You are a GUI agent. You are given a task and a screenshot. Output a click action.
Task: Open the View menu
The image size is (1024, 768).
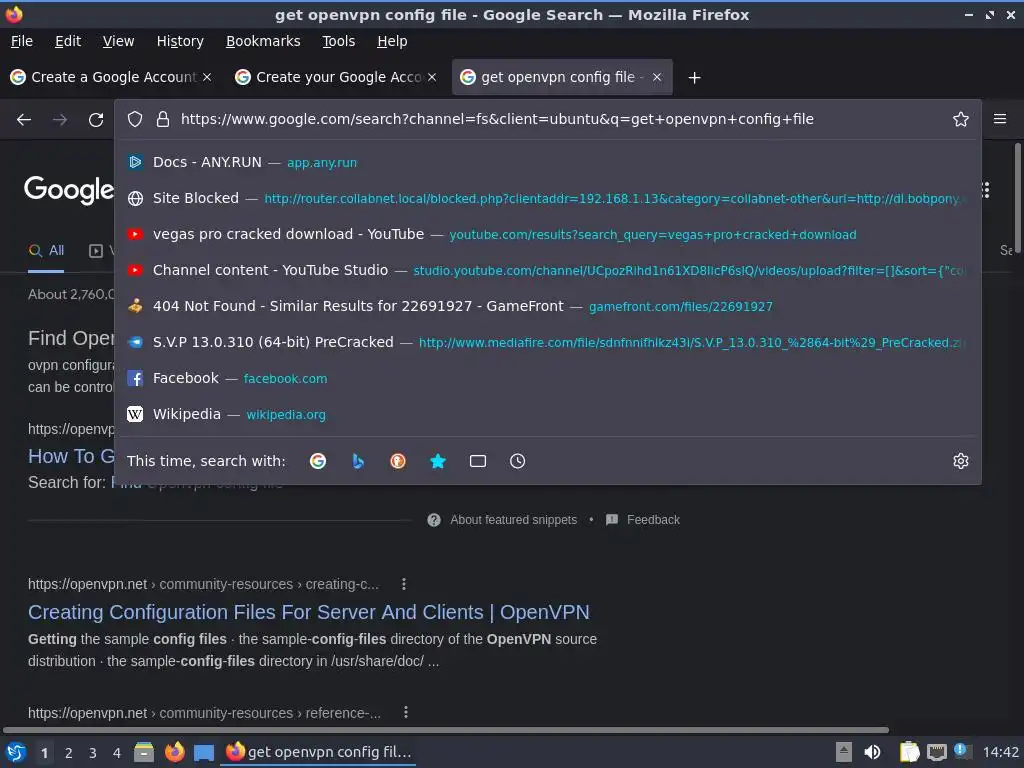click(x=118, y=41)
